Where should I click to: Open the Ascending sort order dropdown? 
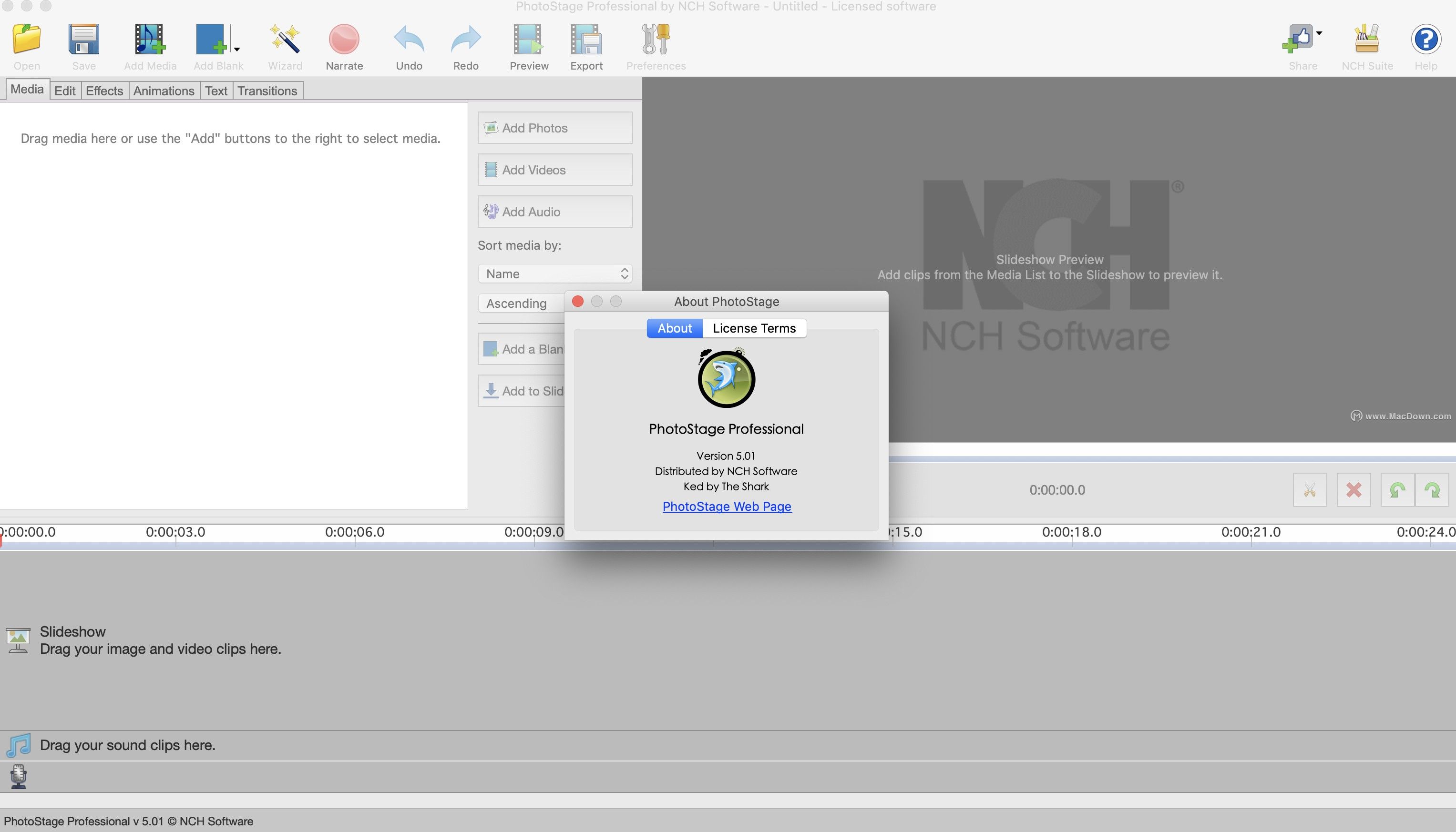coord(522,304)
